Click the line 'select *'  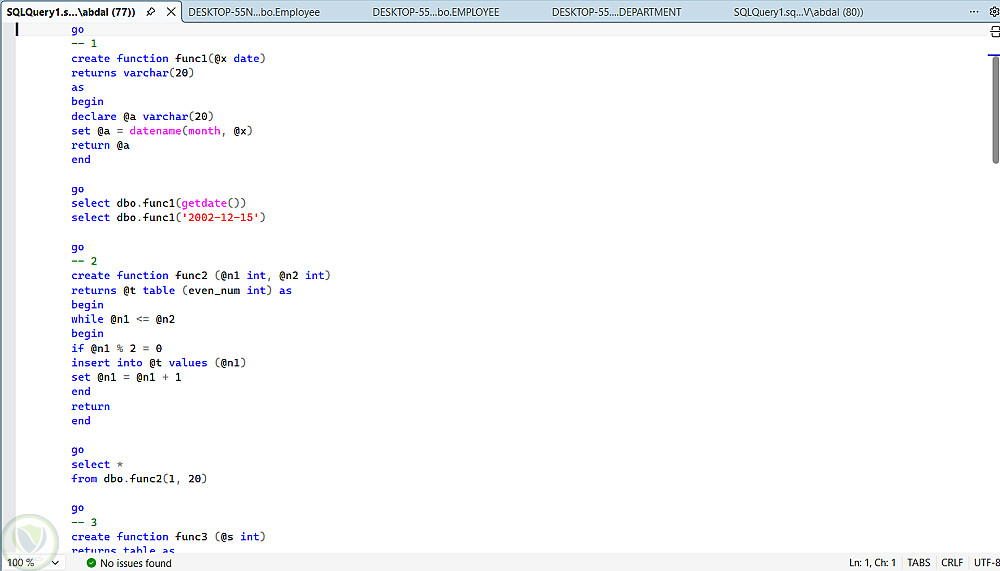tap(97, 464)
